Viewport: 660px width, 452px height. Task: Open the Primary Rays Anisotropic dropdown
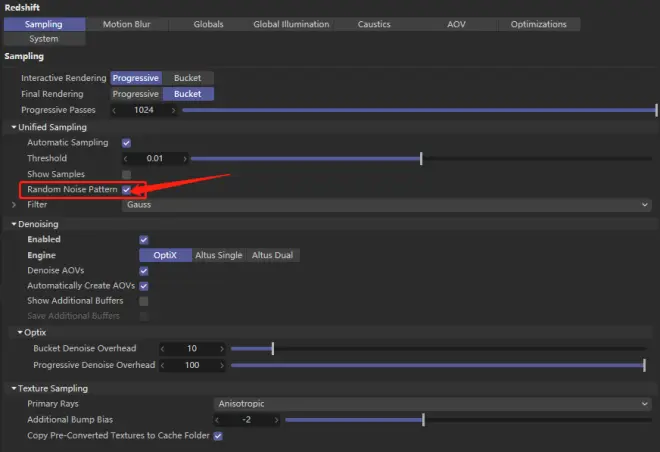432,404
